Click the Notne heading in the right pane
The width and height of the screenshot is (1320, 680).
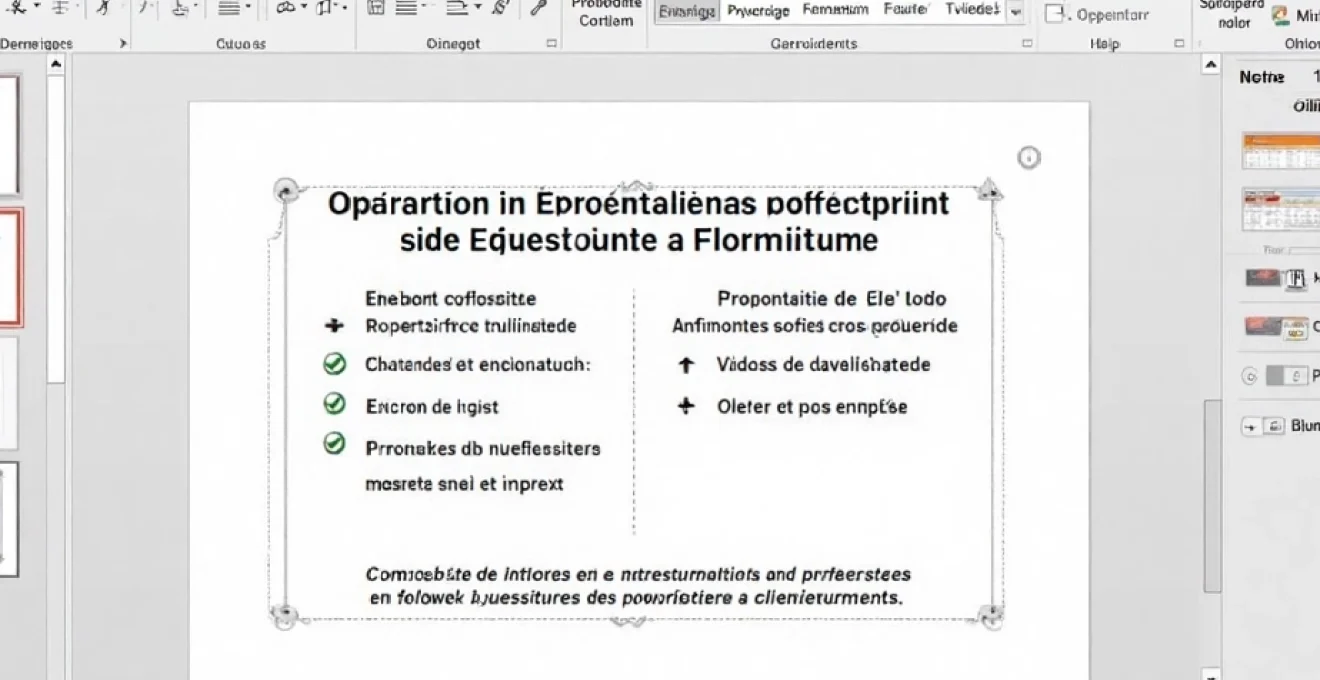point(1261,77)
